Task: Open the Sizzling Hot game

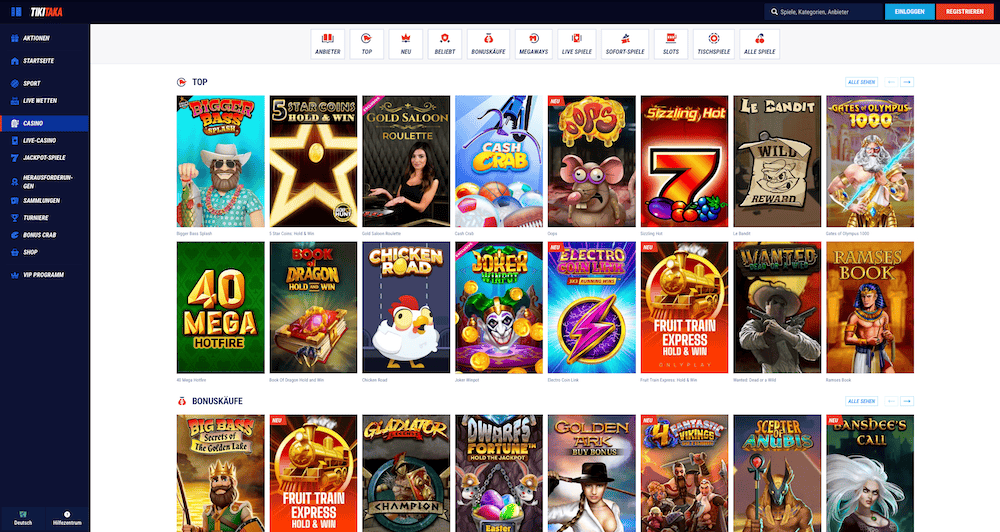Action: pyautogui.click(x=684, y=161)
